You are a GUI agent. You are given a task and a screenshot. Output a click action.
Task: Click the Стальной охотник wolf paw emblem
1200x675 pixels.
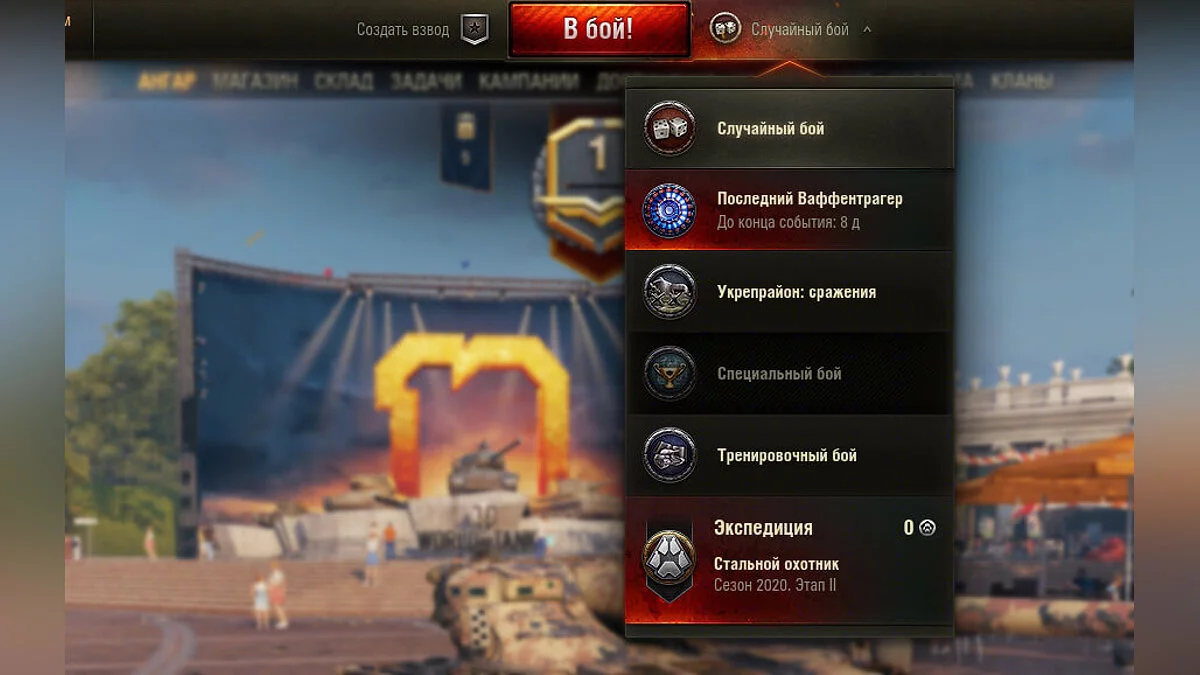(x=669, y=557)
